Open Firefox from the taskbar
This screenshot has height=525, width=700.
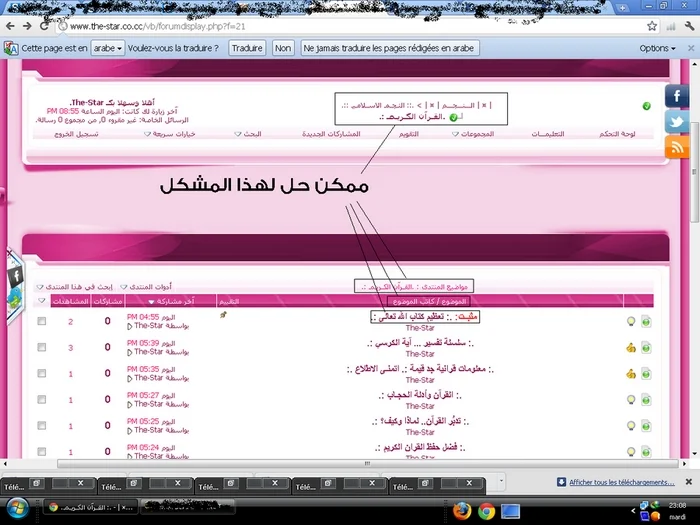click(461, 510)
